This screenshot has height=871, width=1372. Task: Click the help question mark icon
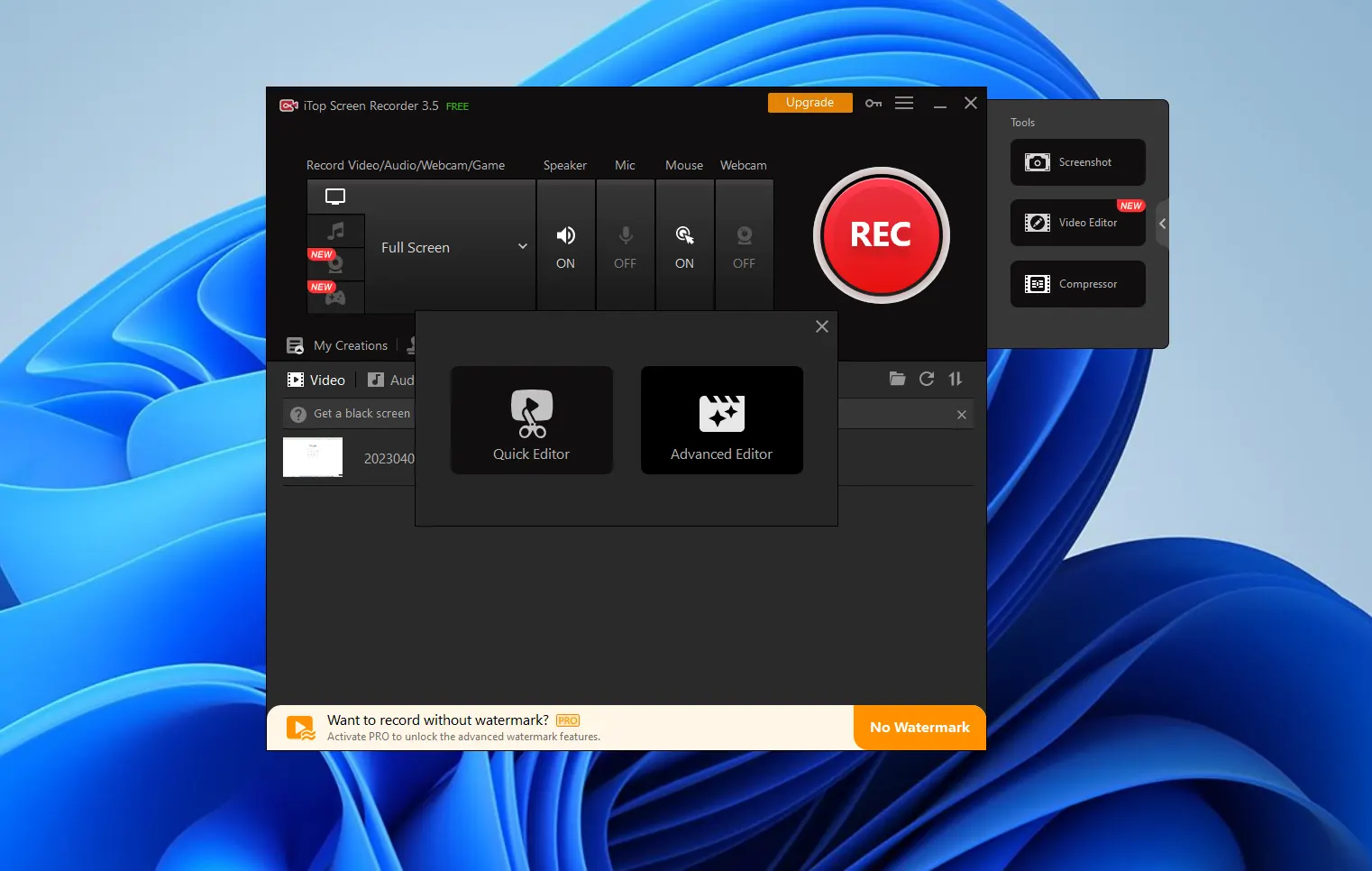[x=298, y=414]
